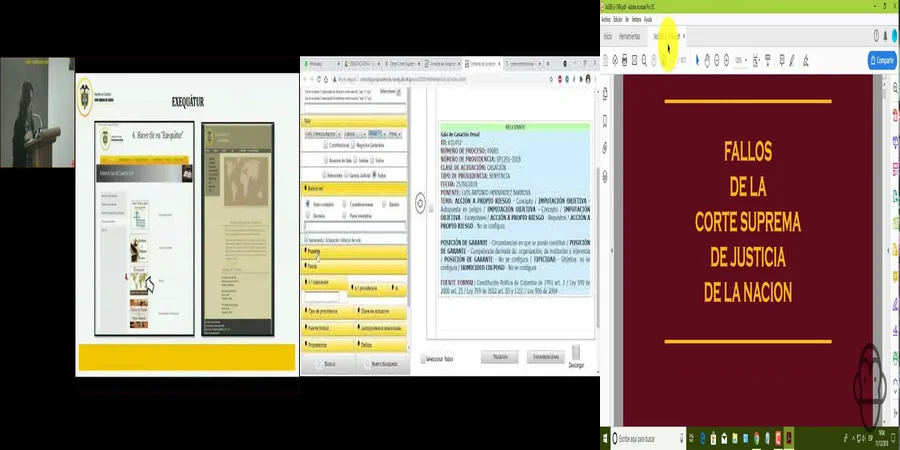Viewport: 900px width, 450px height.
Task: Click the Acrobat print icon
Action: tap(624, 60)
